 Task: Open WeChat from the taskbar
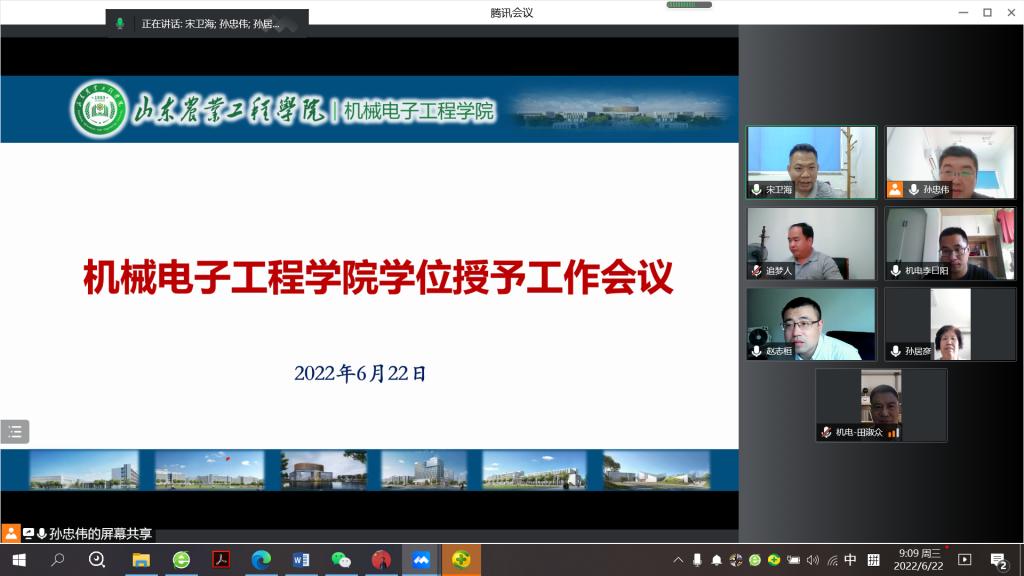coord(341,560)
